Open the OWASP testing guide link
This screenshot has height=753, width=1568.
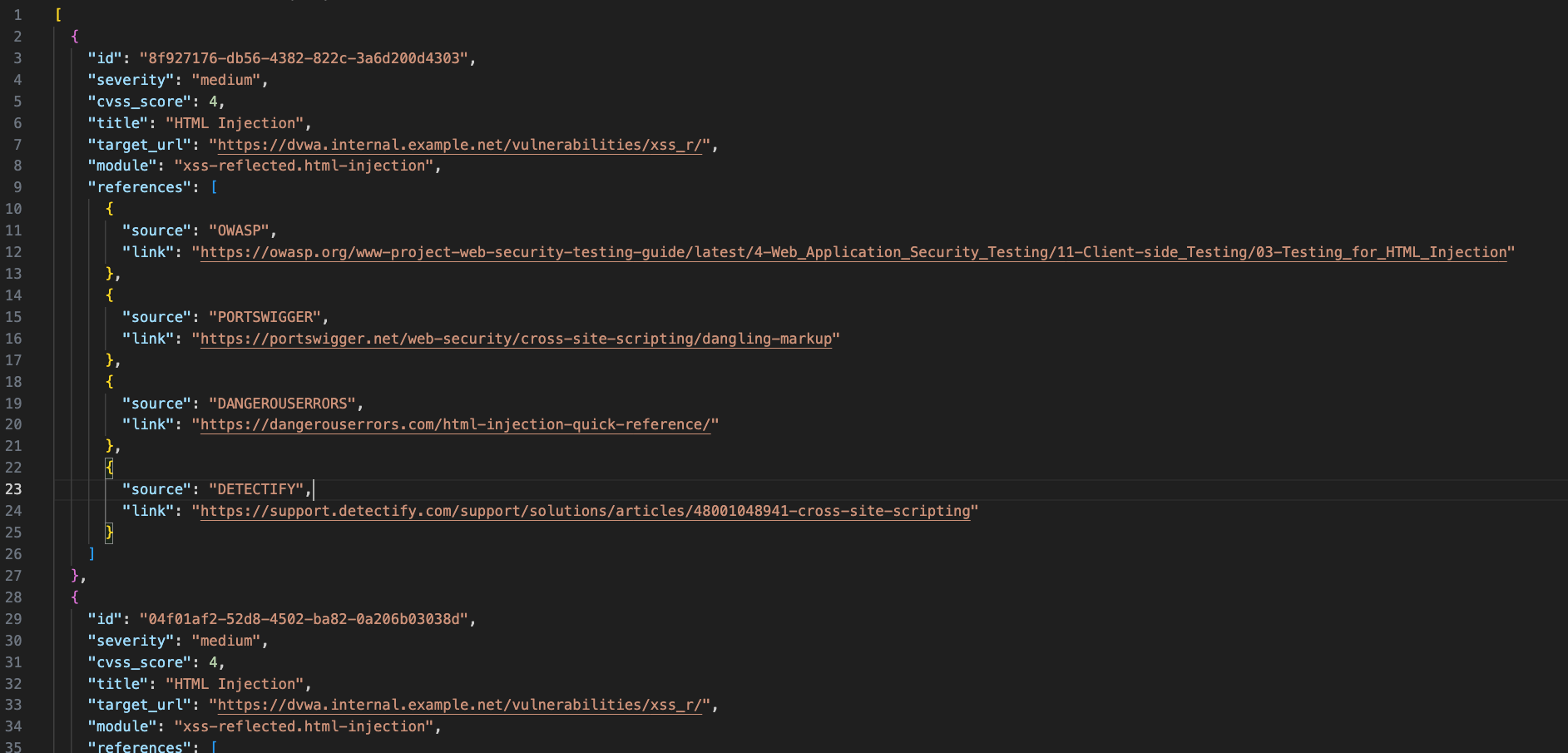click(x=853, y=252)
